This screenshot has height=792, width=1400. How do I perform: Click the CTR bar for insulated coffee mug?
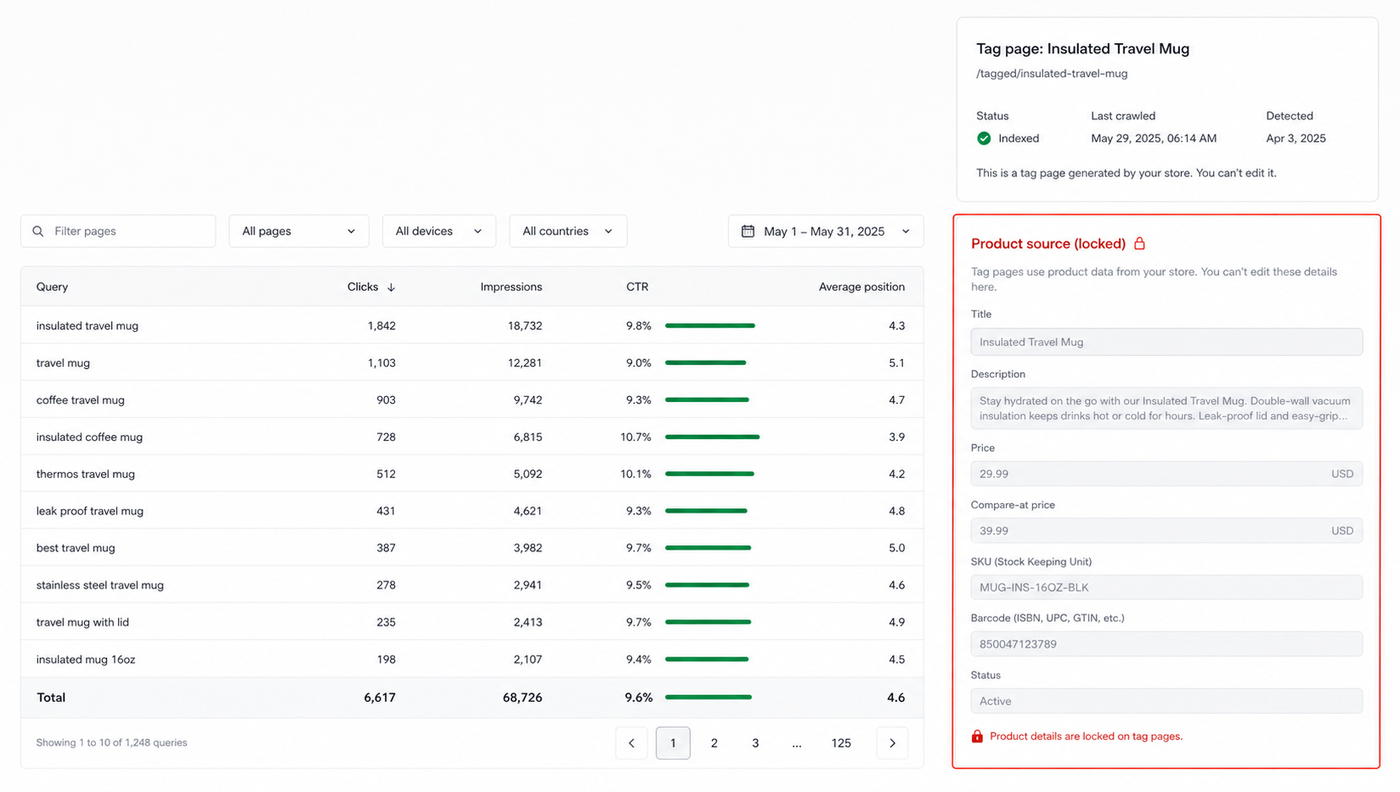point(712,437)
